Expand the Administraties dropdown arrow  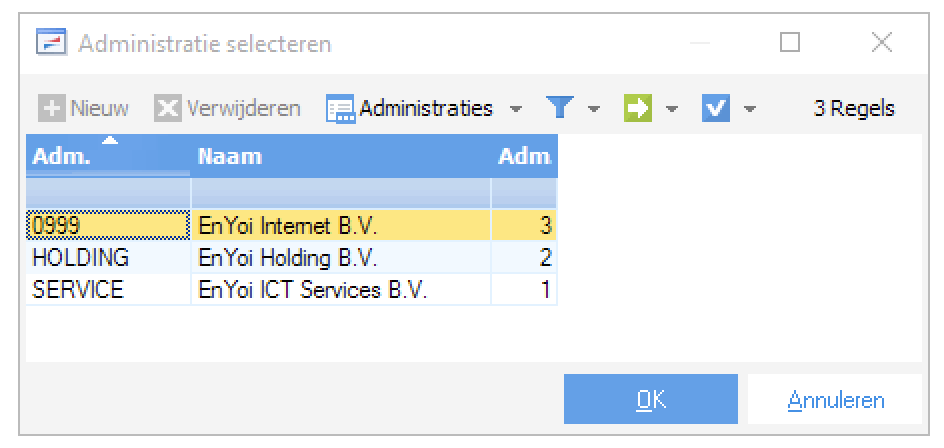pos(515,108)
